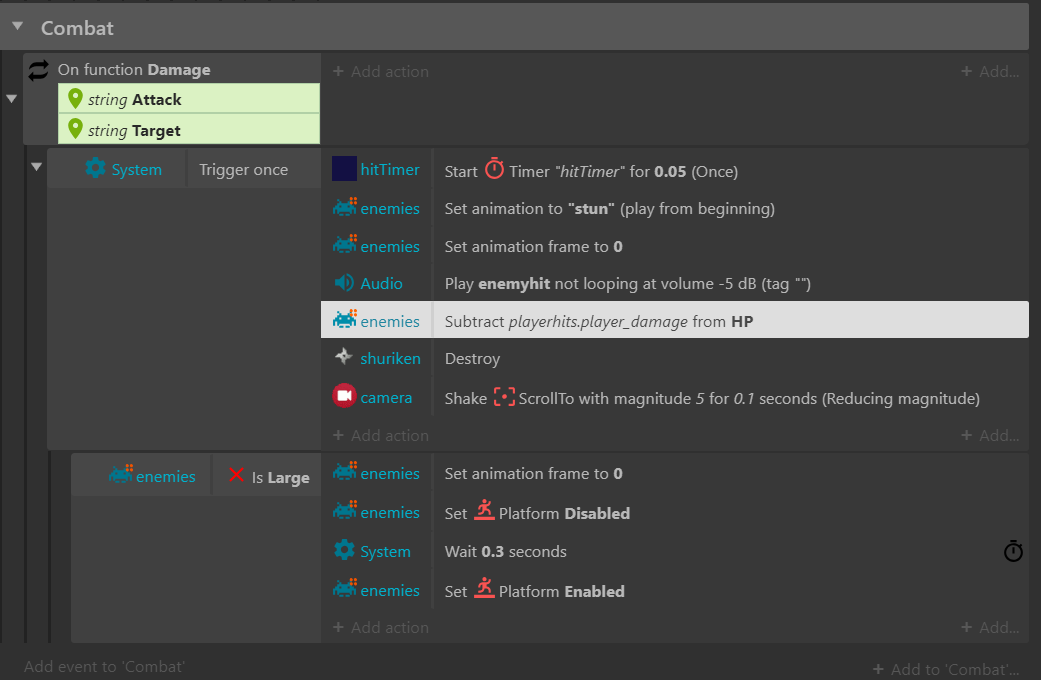
Task: Select the string Target parameter pin icon
Action: click(75, 129)
